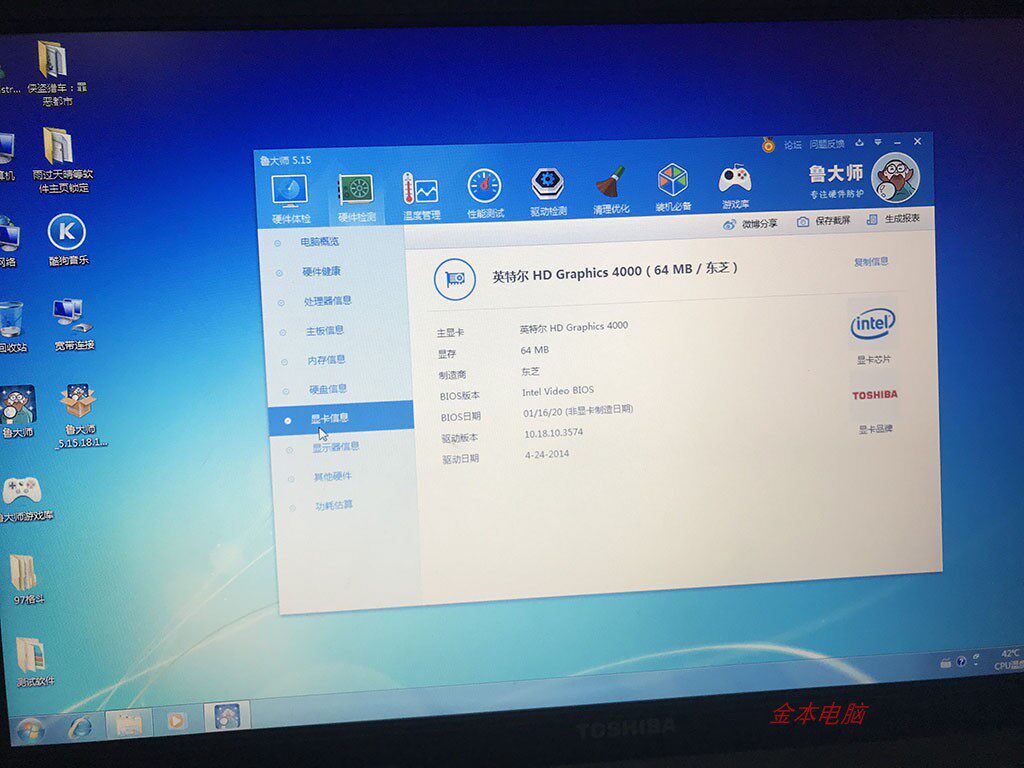
Task: Select 处理器信息 in sidebar
Action: 327,300
